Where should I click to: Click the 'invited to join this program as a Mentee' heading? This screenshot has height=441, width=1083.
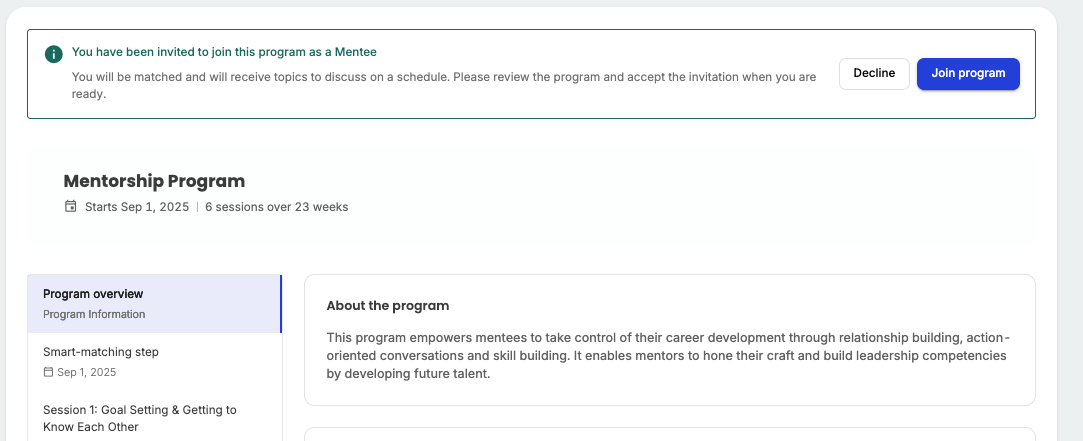[224, 52]
